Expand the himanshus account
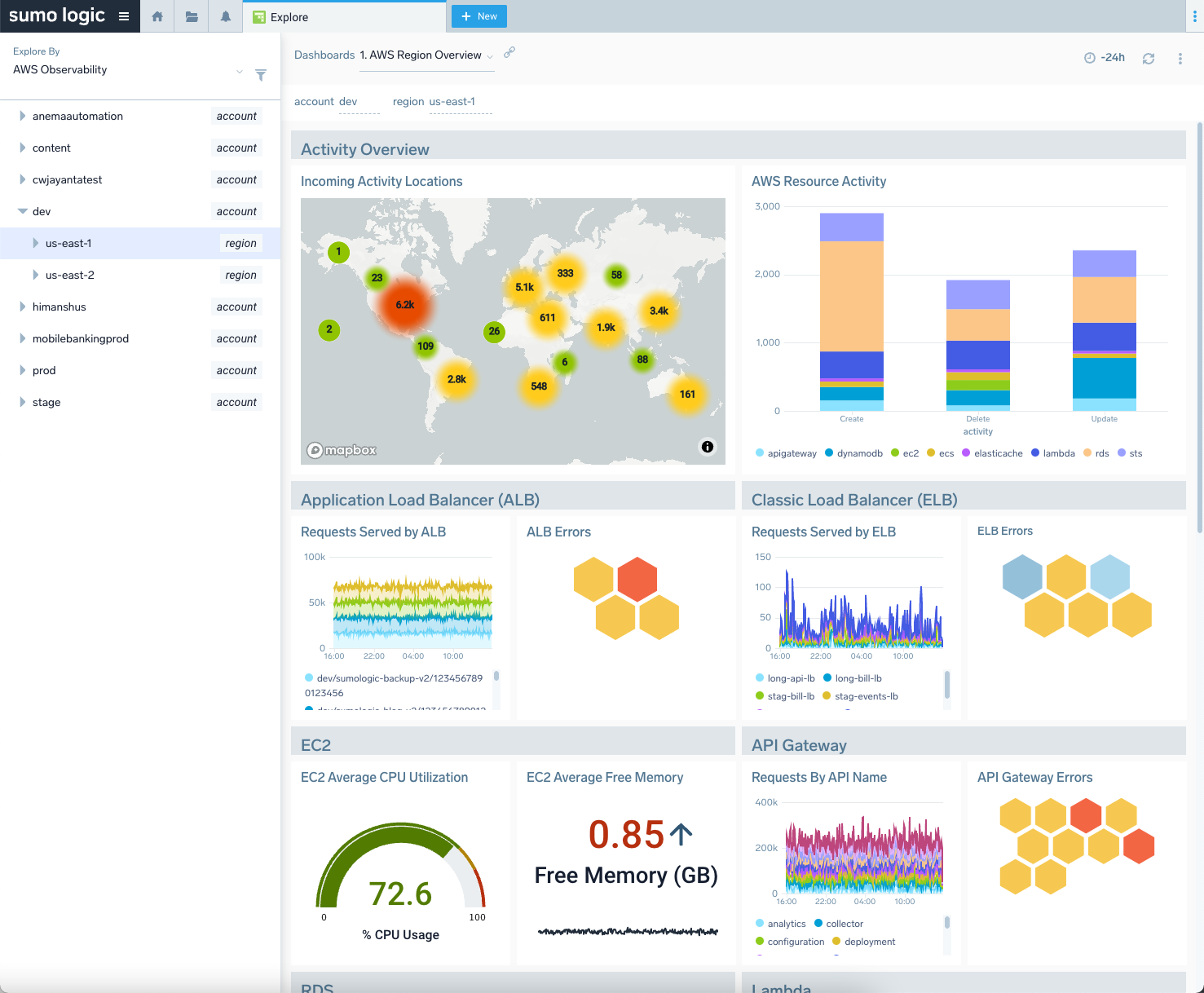The width and height of the screenshot is (1204, 993). pyautogui.click(x=22, y=307)
